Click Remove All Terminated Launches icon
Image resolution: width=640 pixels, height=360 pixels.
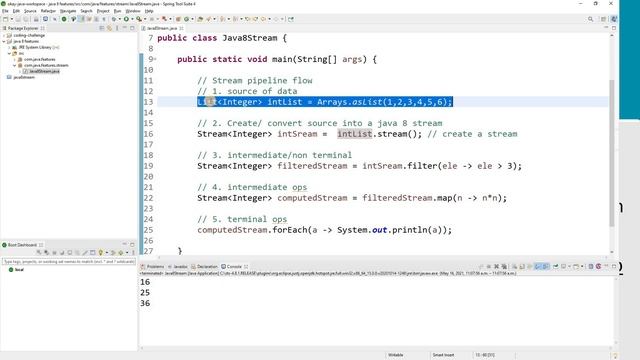pyautogui.click(x=504, y=267)
